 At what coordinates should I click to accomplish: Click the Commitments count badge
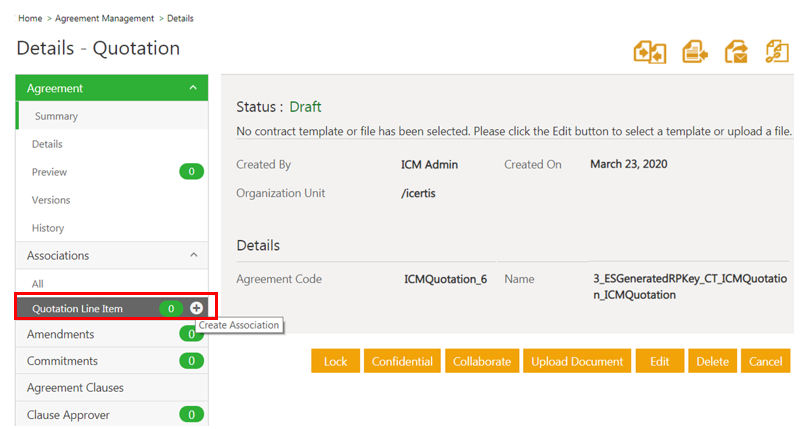coord(191,361)
